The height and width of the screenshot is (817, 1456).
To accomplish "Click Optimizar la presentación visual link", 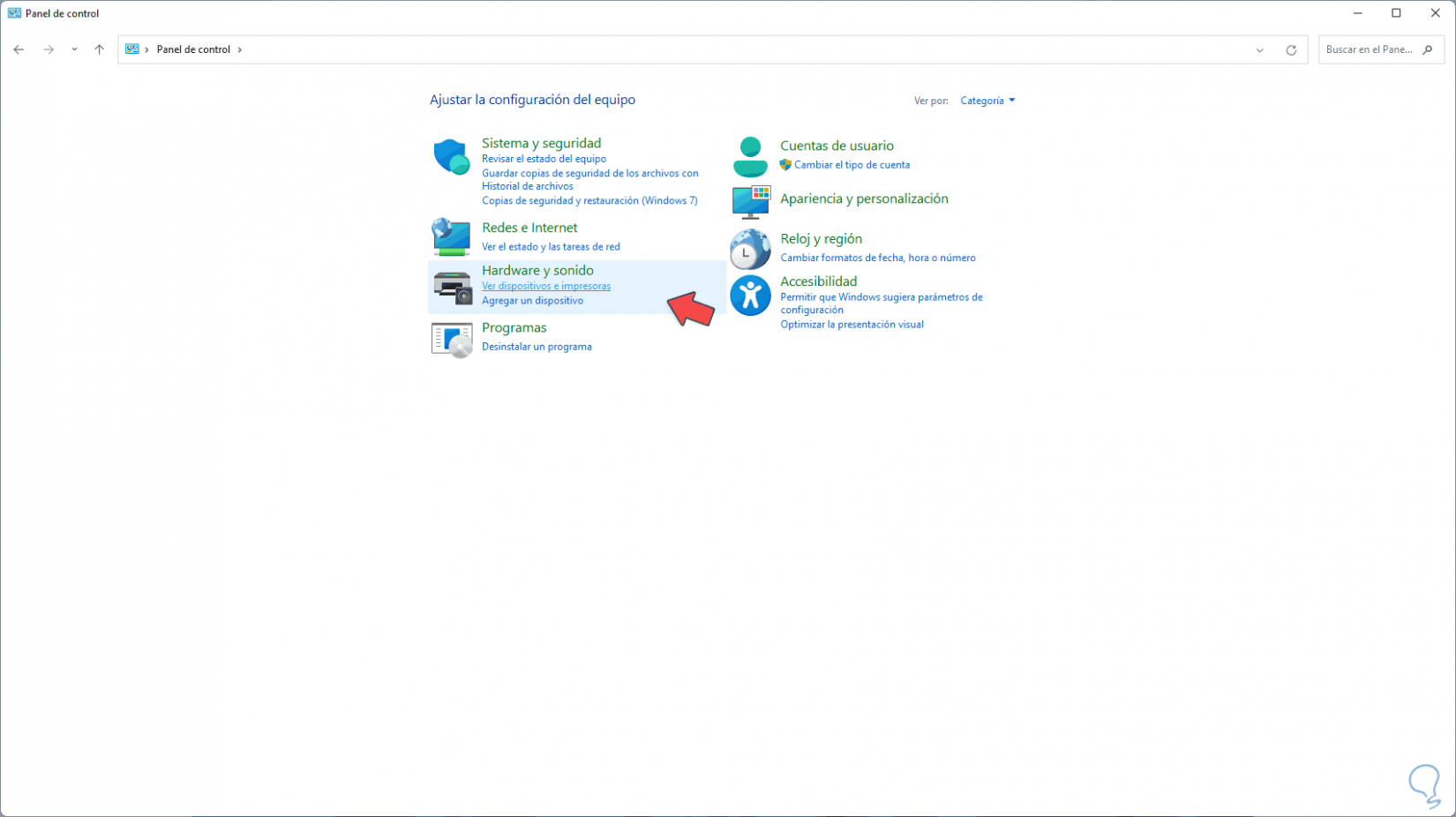I will 852,325.
